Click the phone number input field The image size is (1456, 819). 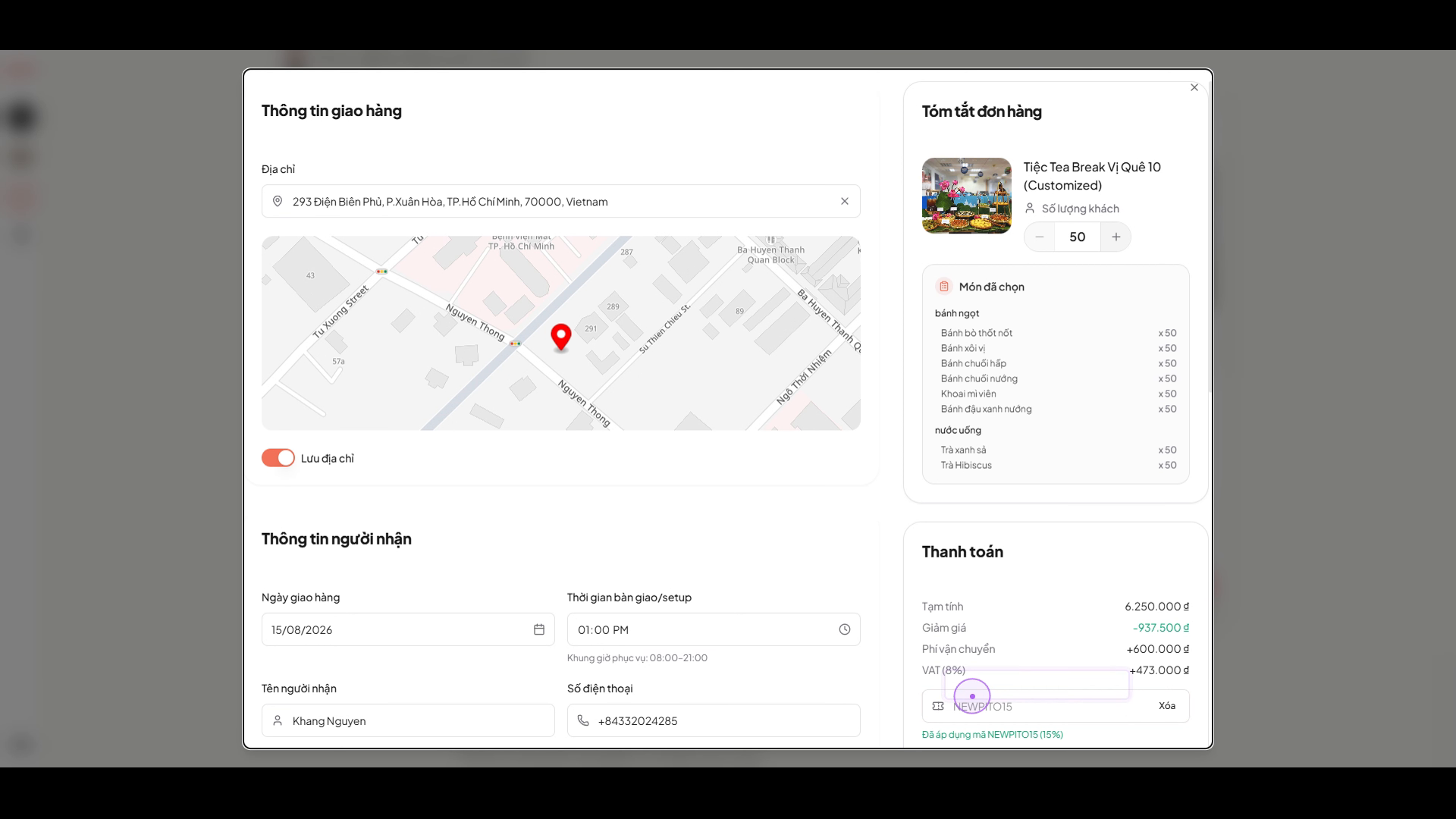[x=714, y=720]
